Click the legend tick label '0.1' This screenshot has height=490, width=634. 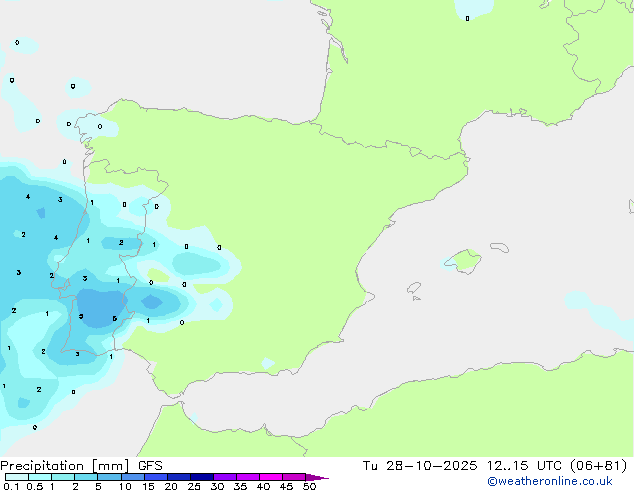click(11, 486)
